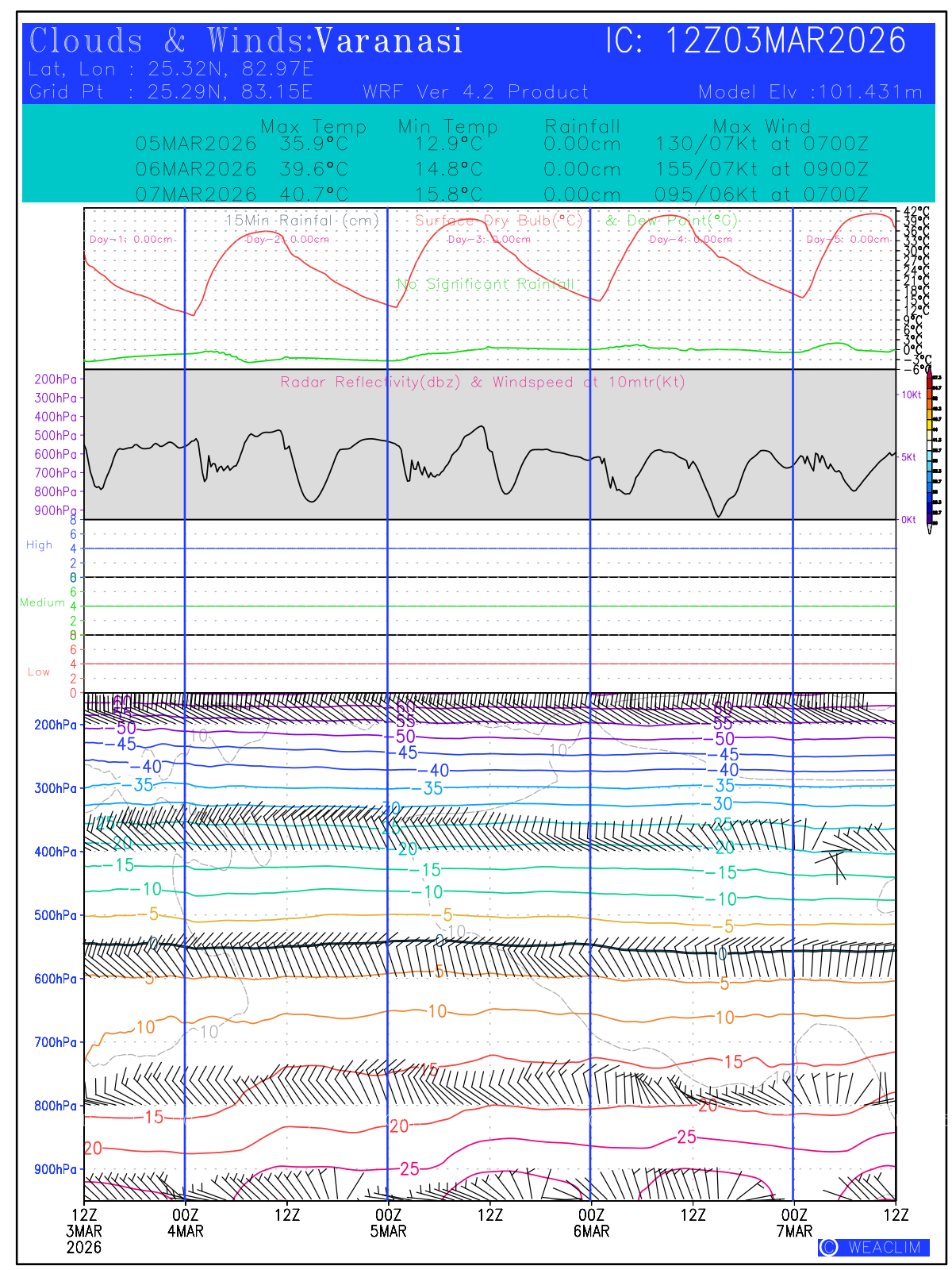This screenshot has width=952, height=1270.
Task: Select the Max Wind column header
Action: point(762,126)
